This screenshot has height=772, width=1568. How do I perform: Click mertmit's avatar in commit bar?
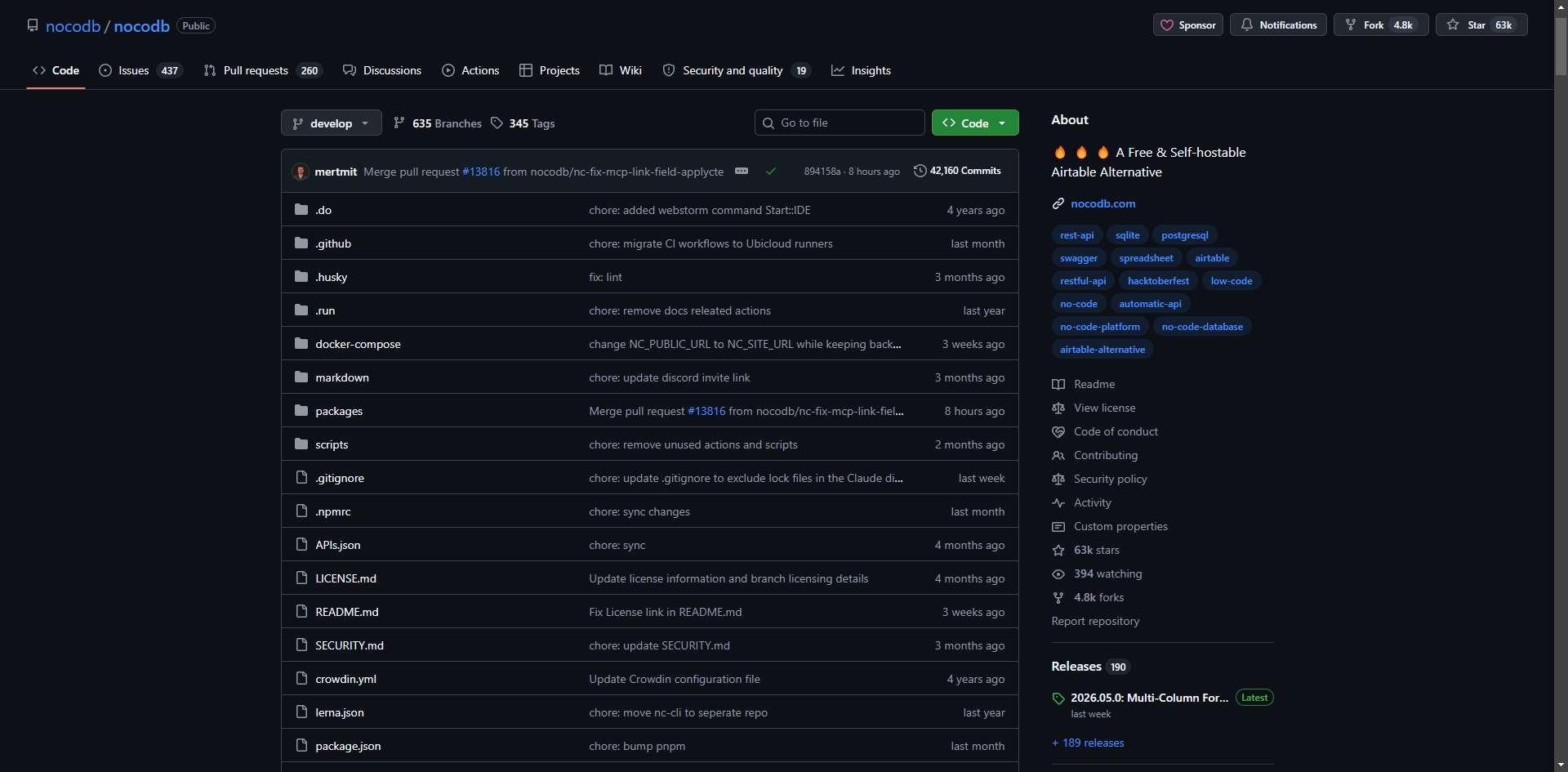301,172
